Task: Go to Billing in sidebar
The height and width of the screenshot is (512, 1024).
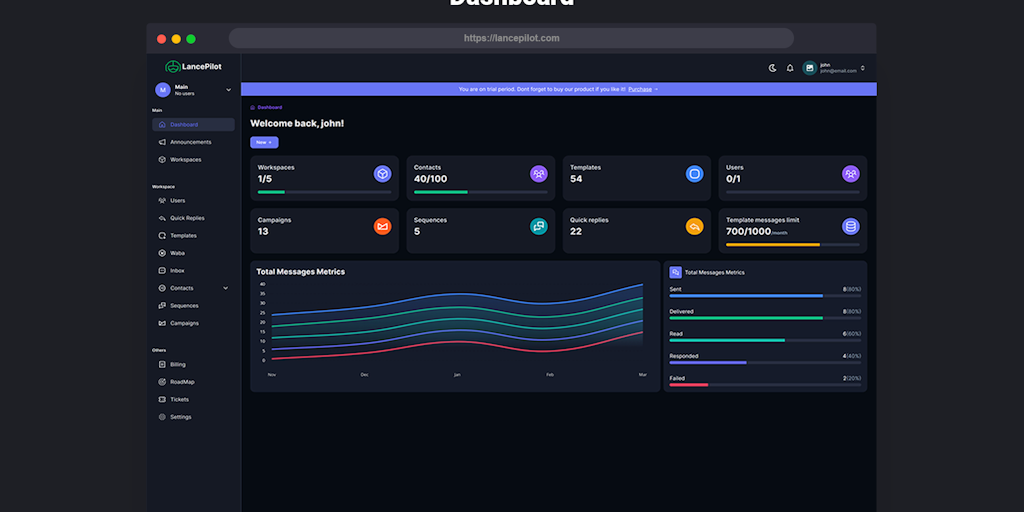Action: point(177,365)
